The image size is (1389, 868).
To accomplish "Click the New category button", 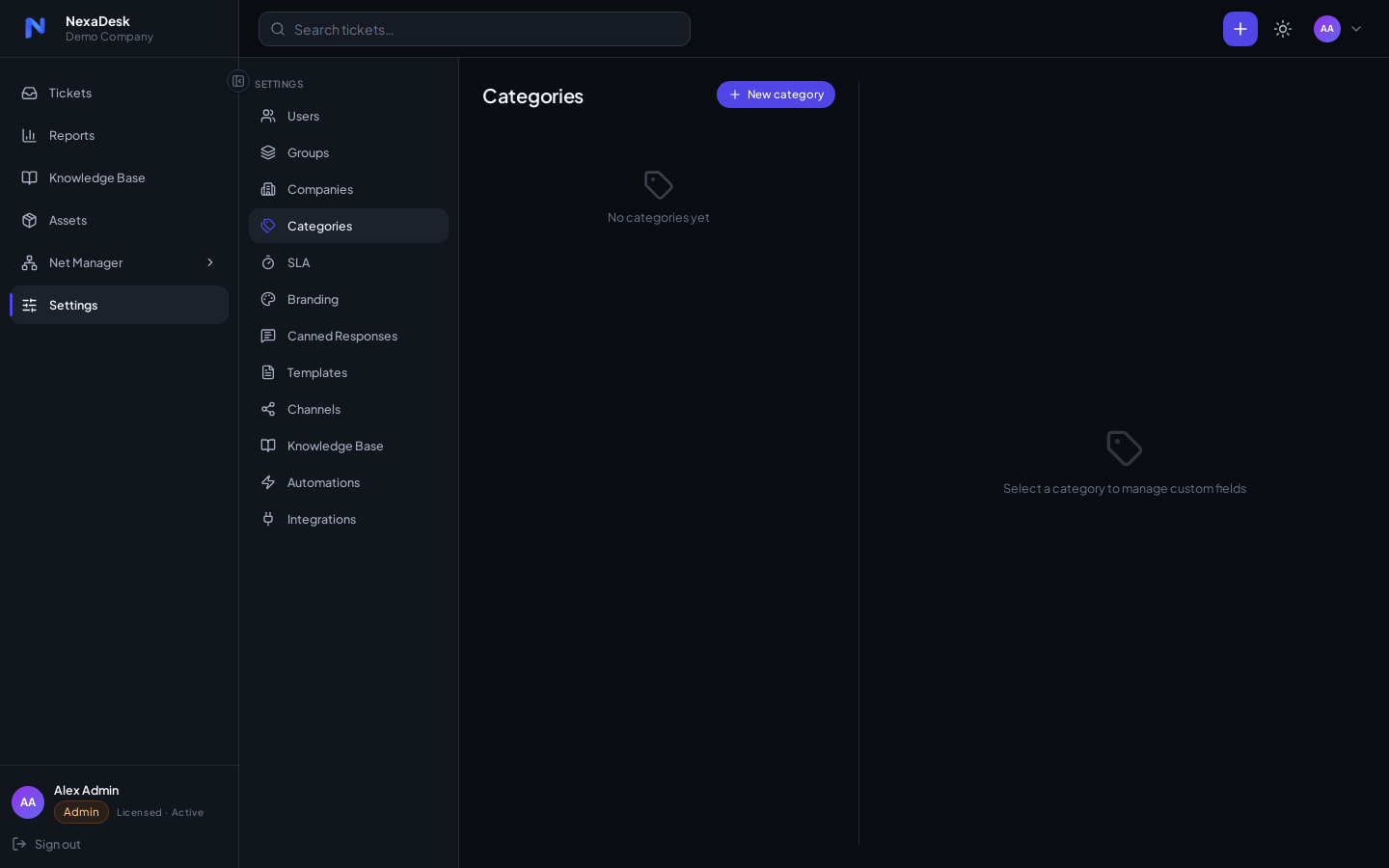I will (776, 95).
